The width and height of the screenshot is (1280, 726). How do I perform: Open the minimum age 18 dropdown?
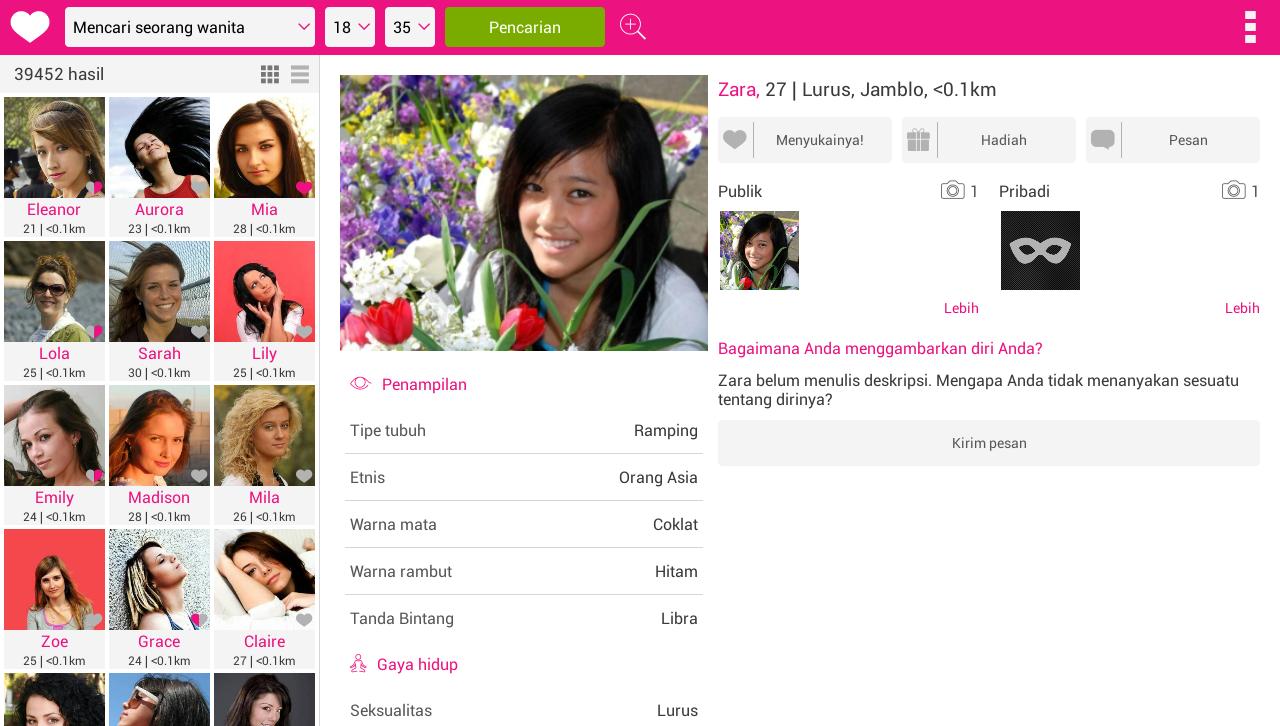click(x=350, y=27)
